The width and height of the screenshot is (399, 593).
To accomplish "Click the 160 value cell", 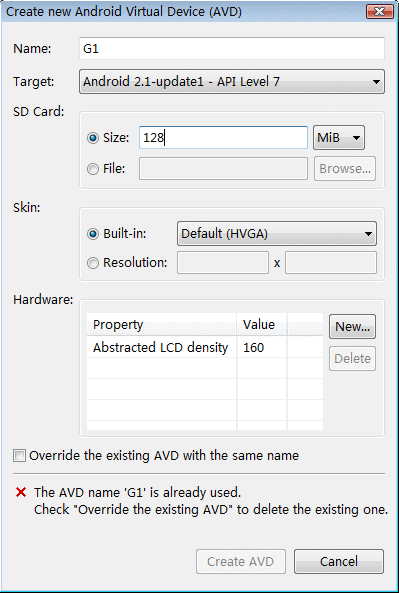I will click(x=262, y=347).
